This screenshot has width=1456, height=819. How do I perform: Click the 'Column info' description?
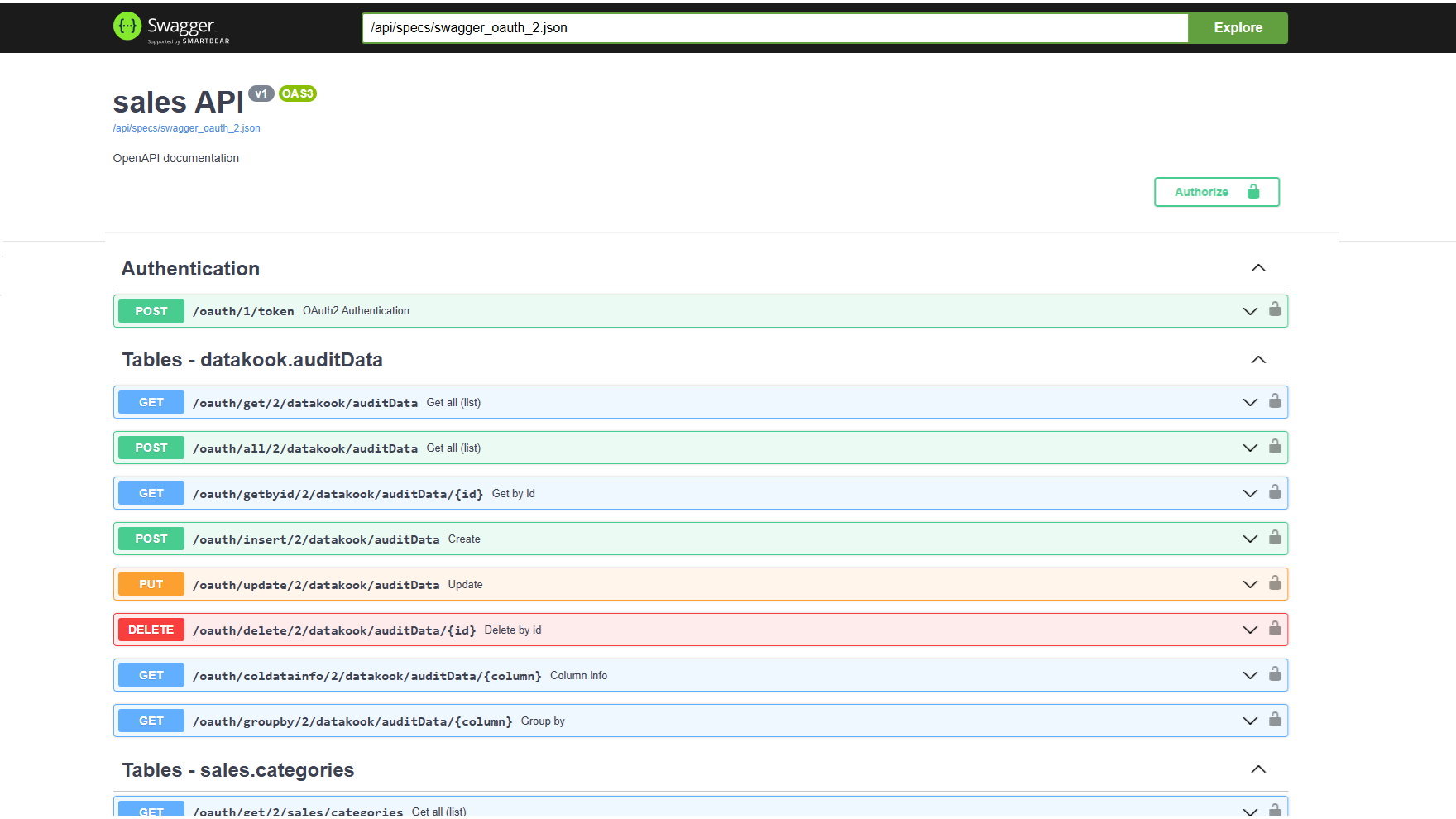[x=579, y=676]
